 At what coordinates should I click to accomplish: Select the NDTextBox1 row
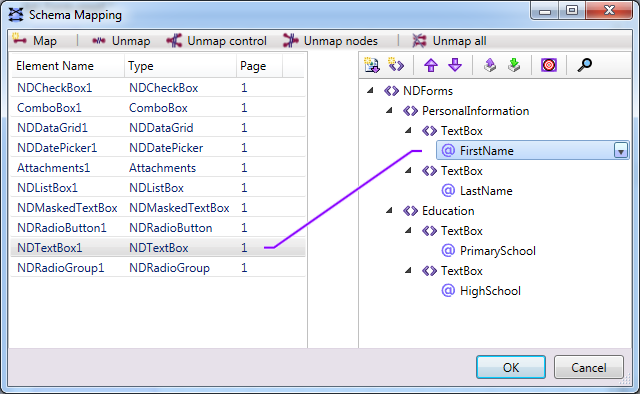point(158,248)
